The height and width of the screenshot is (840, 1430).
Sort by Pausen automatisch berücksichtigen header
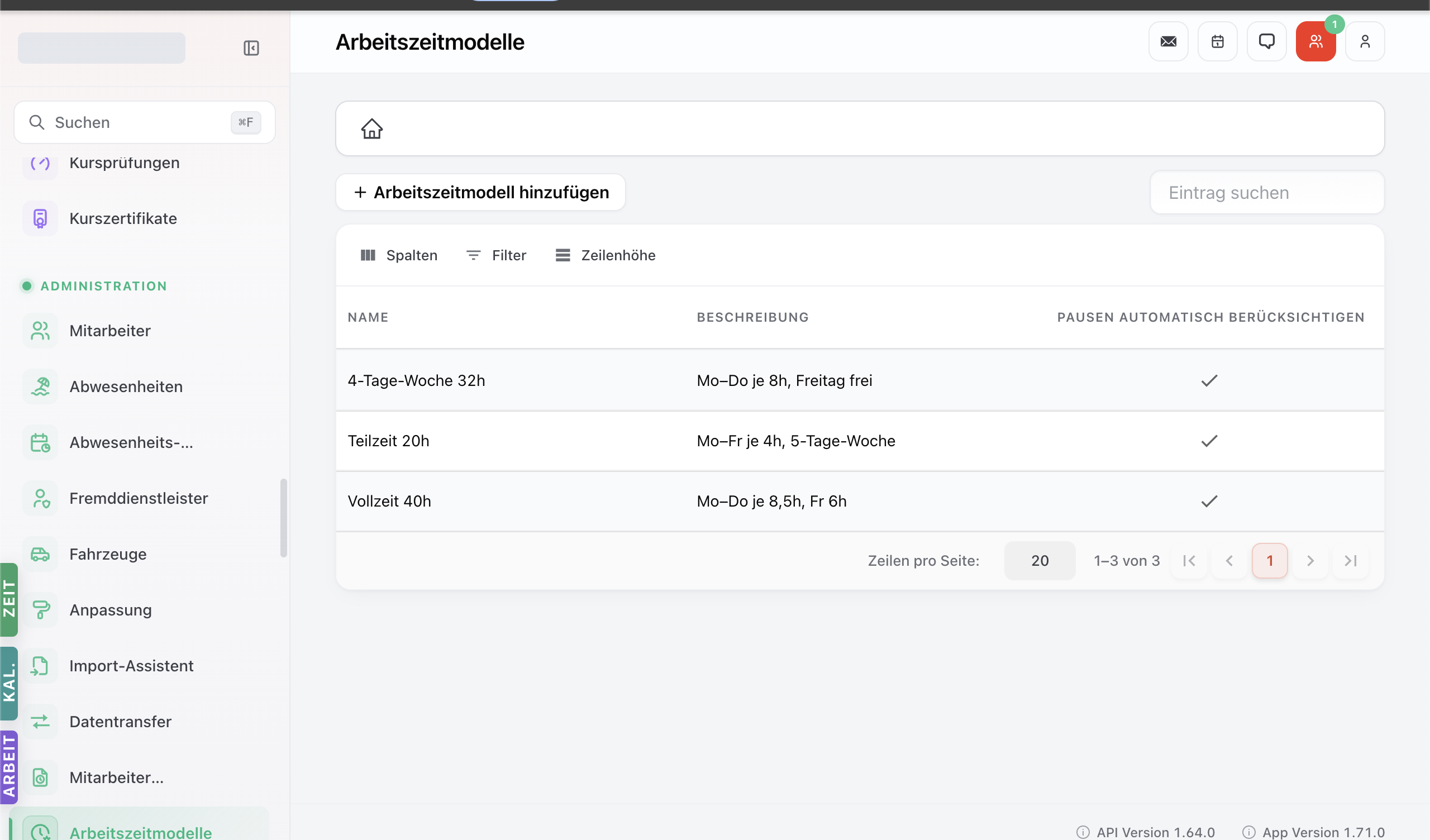tap(1210, 317)
